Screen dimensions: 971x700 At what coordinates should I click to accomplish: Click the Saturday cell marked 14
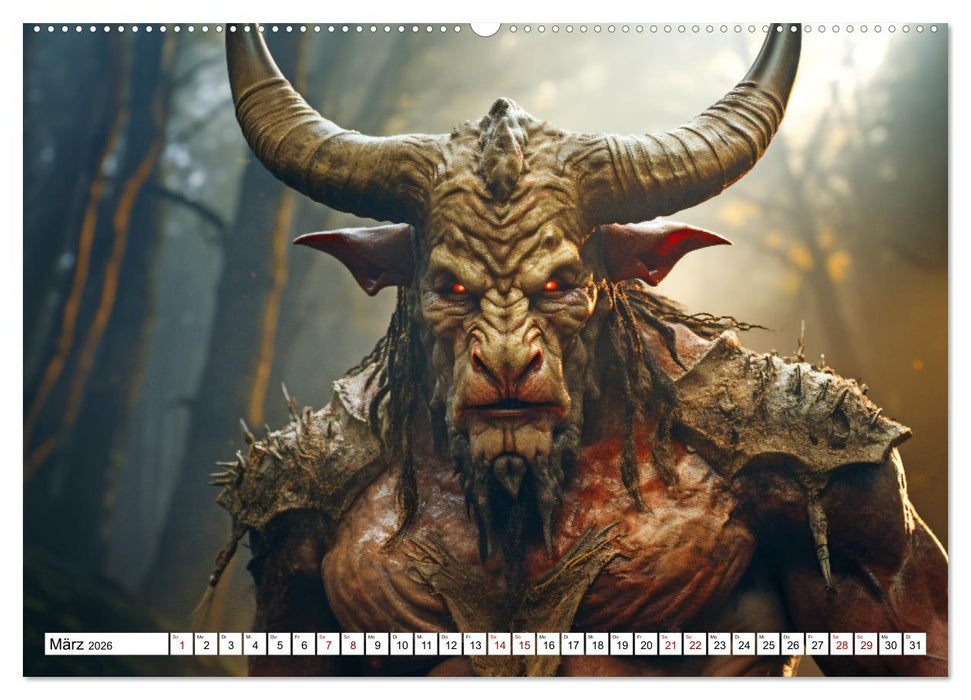pyautogui.click(x=498, y=645)
